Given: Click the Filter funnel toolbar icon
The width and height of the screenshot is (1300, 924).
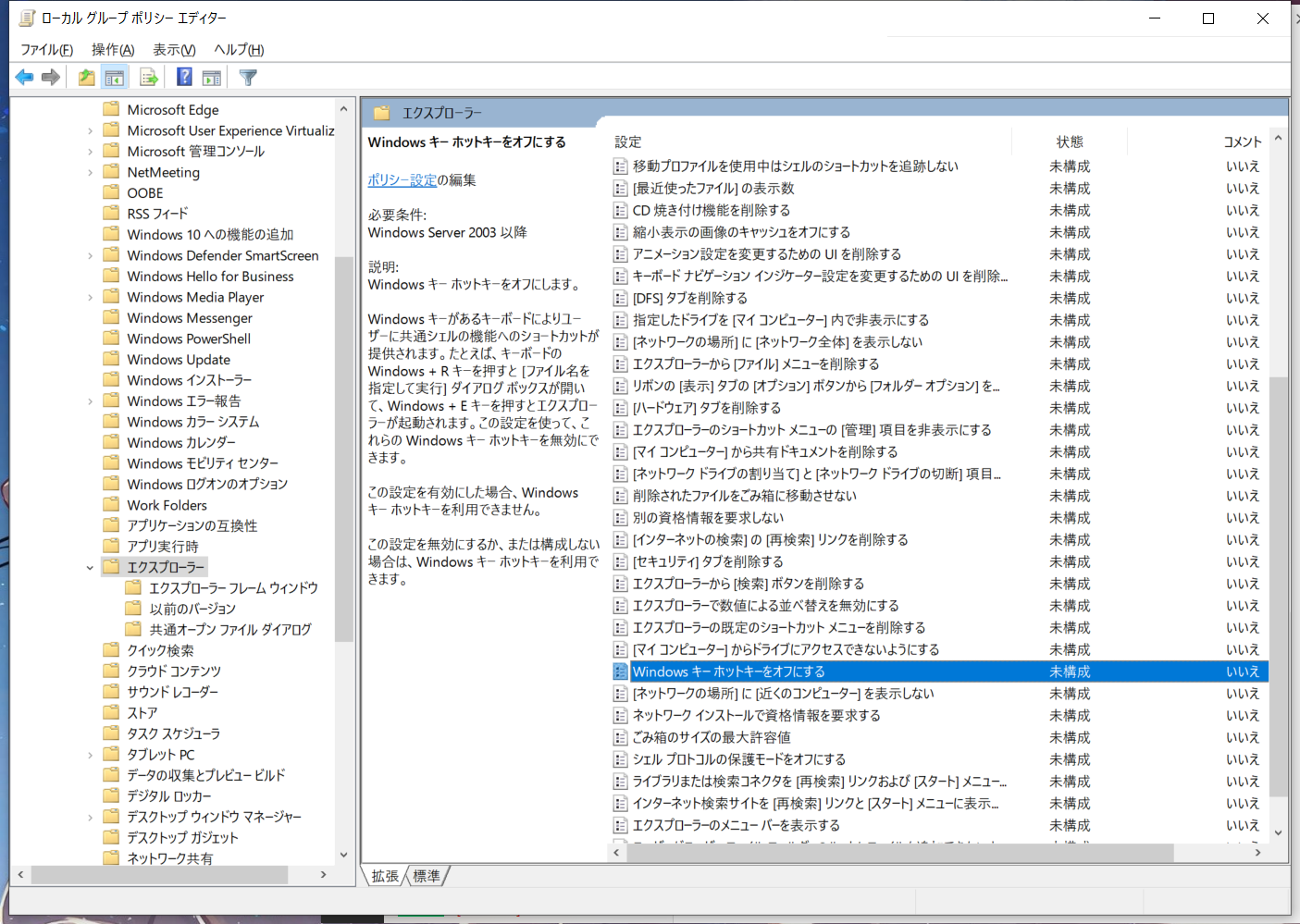Looking at the screenshot, I should tap(248, 78).
